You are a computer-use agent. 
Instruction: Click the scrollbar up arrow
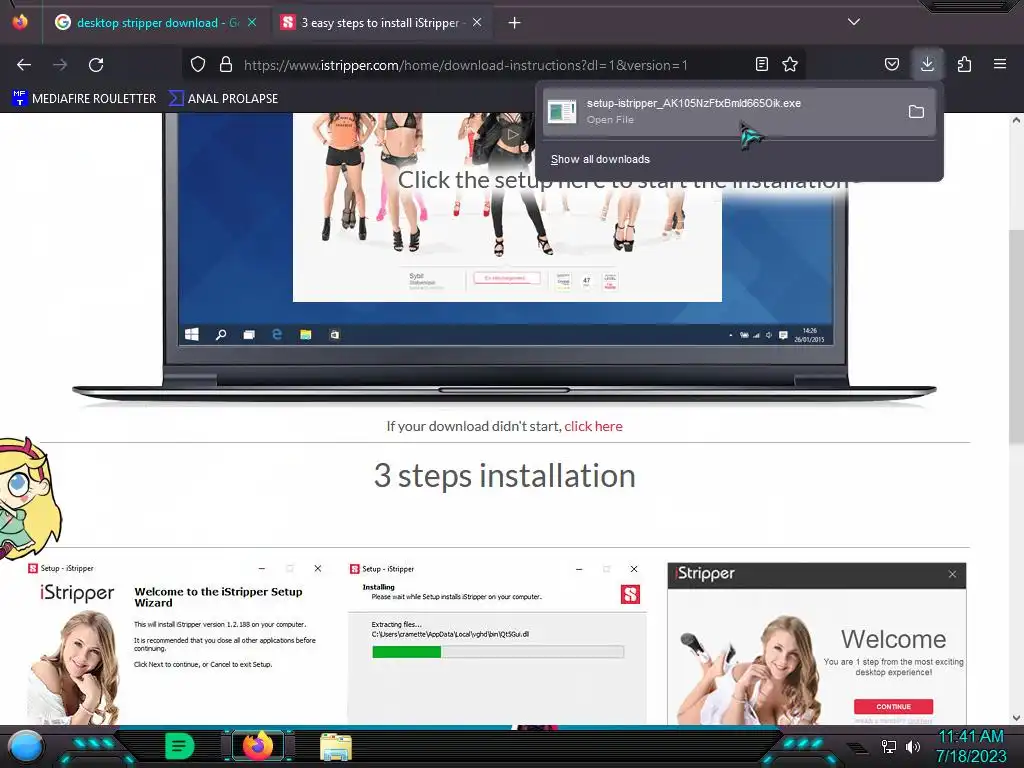pyautogui.click(x=1016, y=120)
